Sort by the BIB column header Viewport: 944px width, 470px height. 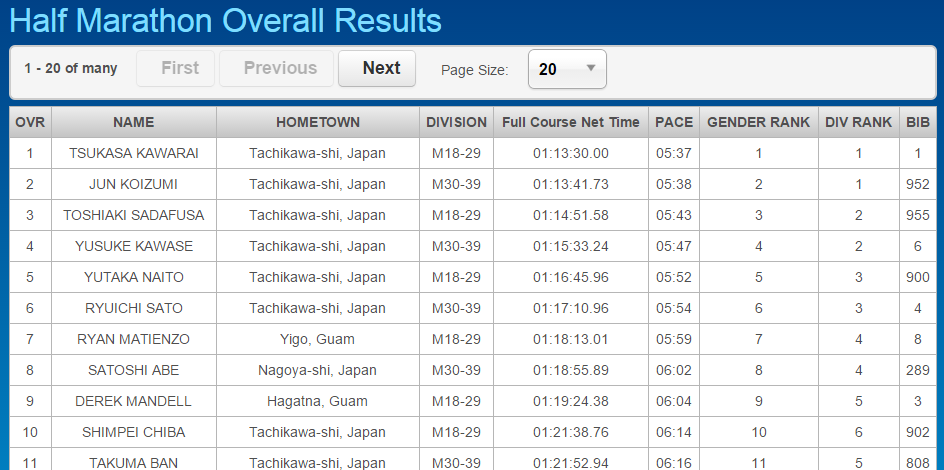[918, 122]
